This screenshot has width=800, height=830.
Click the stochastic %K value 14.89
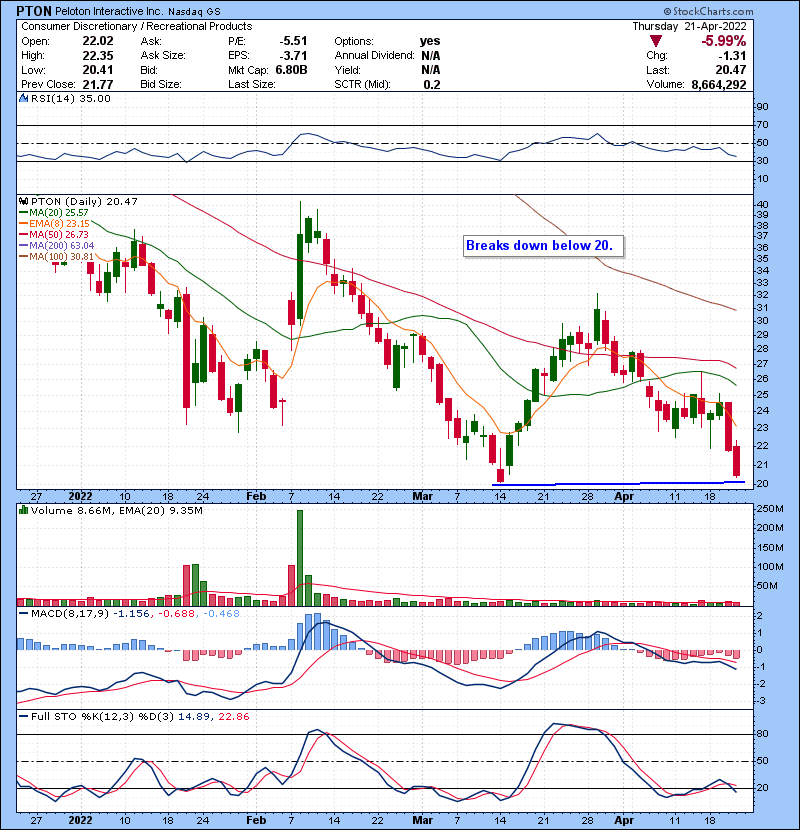pos(193,716)
